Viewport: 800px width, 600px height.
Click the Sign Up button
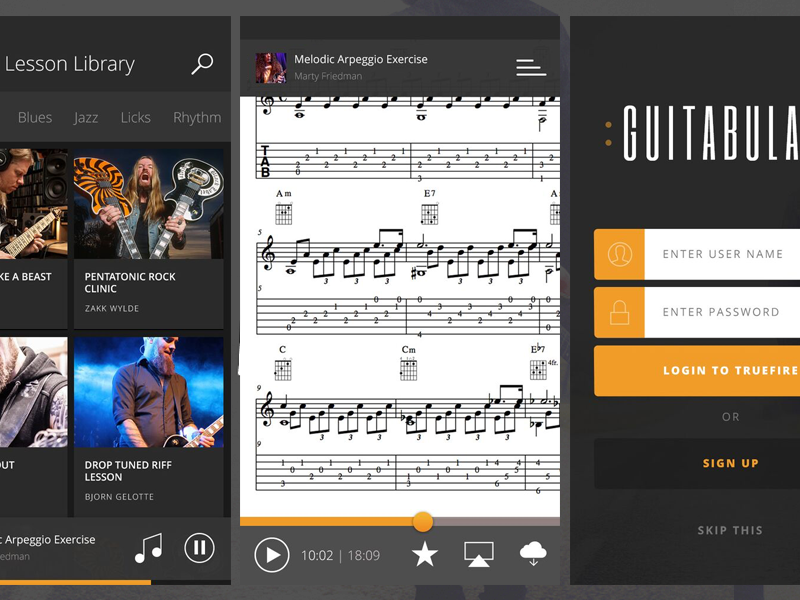point(697,463)
